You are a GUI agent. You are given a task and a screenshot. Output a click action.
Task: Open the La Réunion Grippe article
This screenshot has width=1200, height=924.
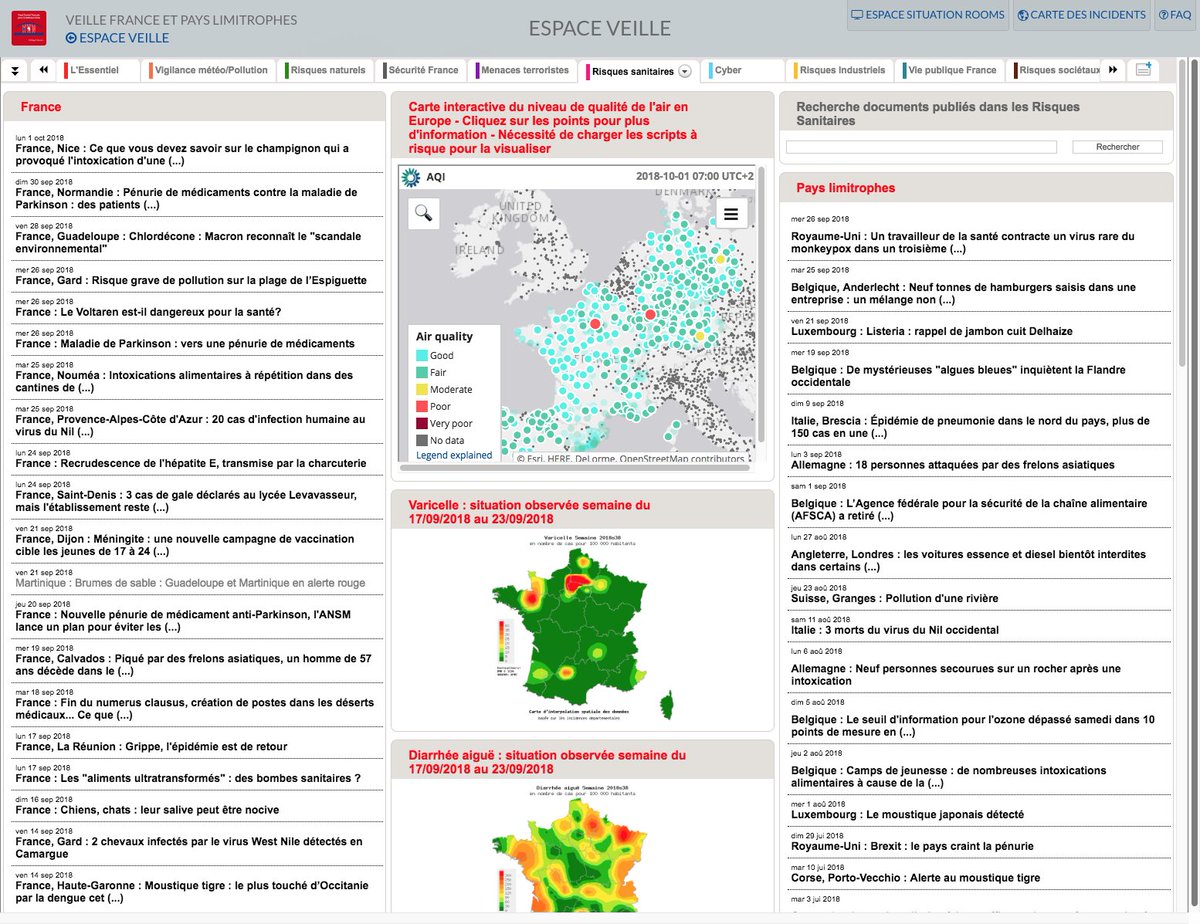[x=151, y=746]
